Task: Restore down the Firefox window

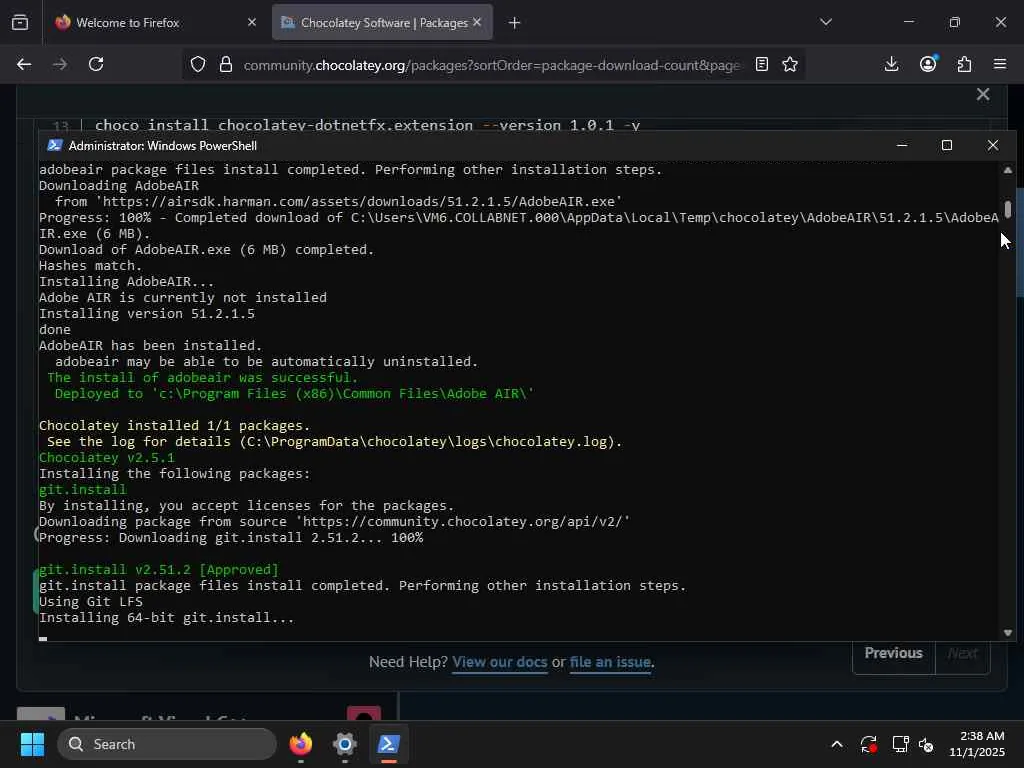Action: click(955, 22)
